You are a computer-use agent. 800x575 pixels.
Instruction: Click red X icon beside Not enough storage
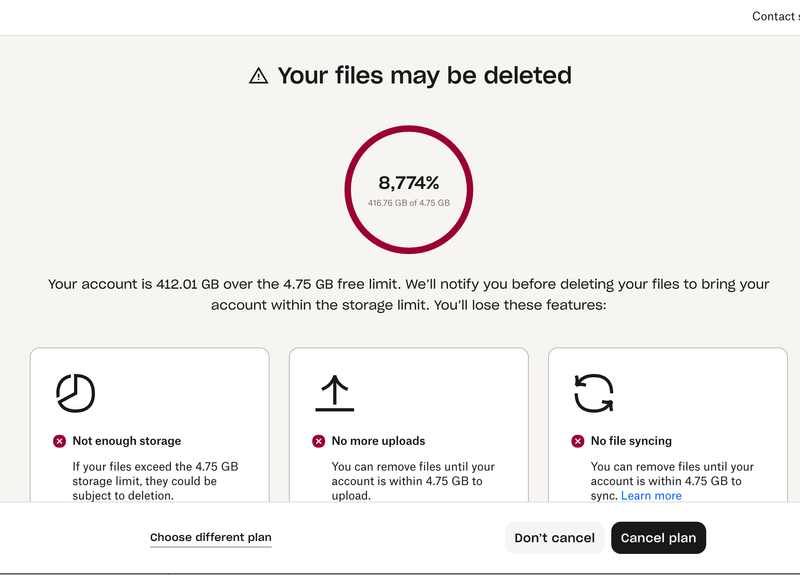tap(60, 441)
